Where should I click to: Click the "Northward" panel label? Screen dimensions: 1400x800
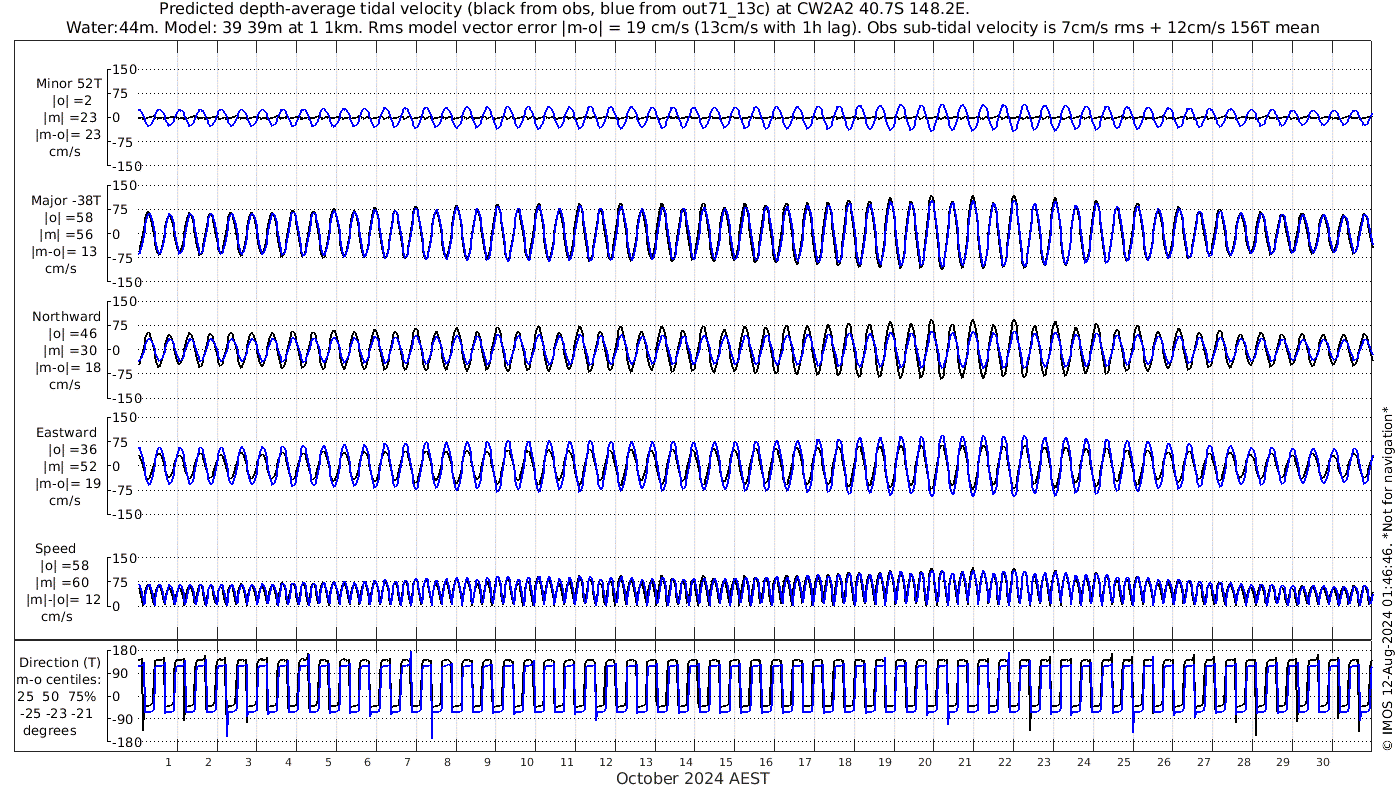[x=67, y=317]
